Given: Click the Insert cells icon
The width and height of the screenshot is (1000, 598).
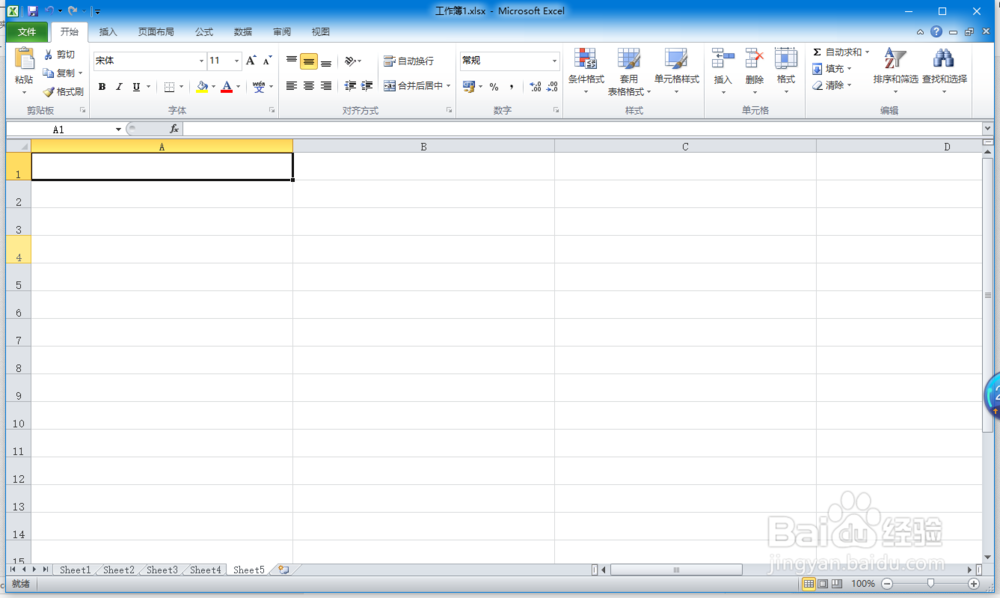Looking at the screenshot, I should click(723, 59).
